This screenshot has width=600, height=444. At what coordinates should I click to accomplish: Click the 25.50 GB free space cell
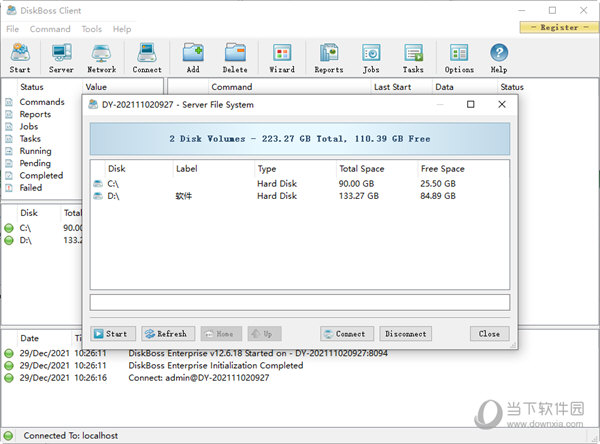[x=438, y=184]
